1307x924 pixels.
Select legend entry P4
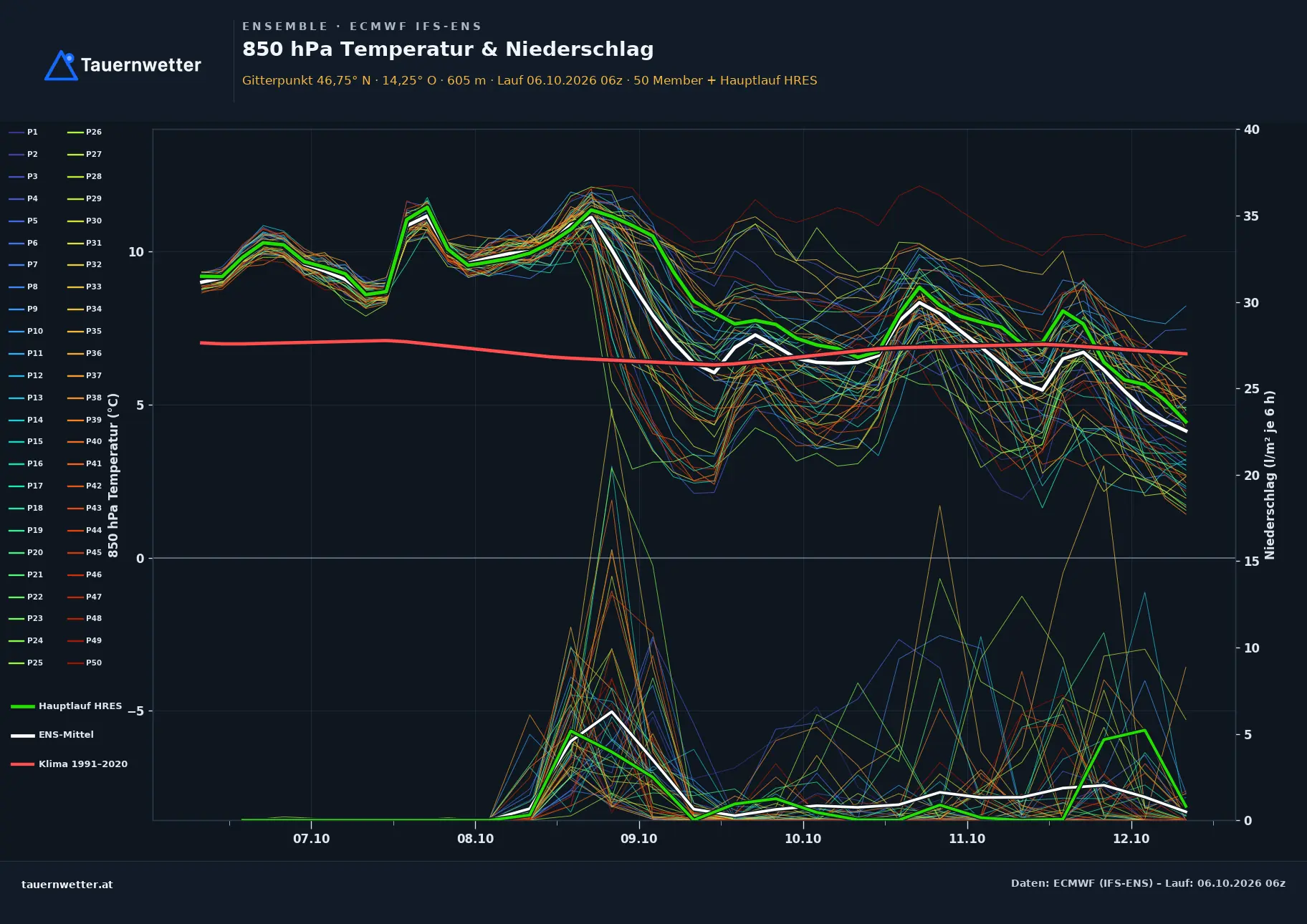[24, 199]
